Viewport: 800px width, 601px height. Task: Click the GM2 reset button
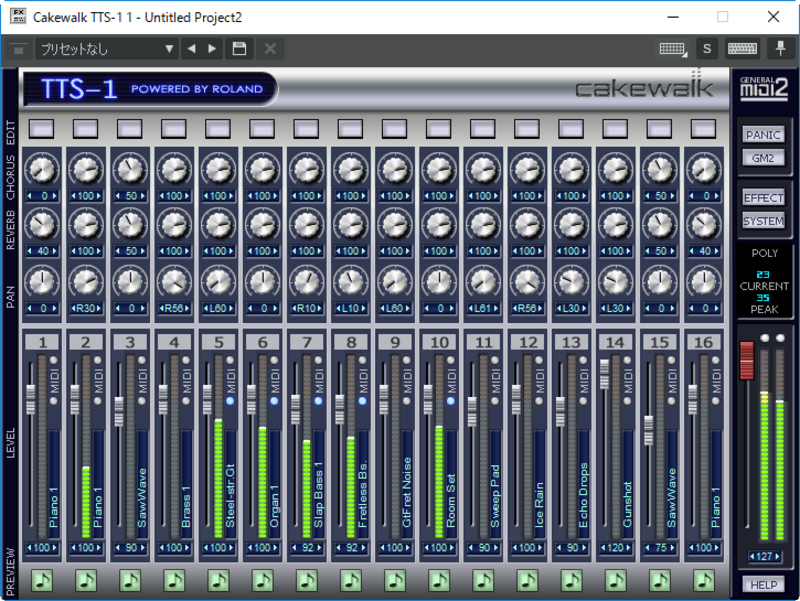pos(763,158)
